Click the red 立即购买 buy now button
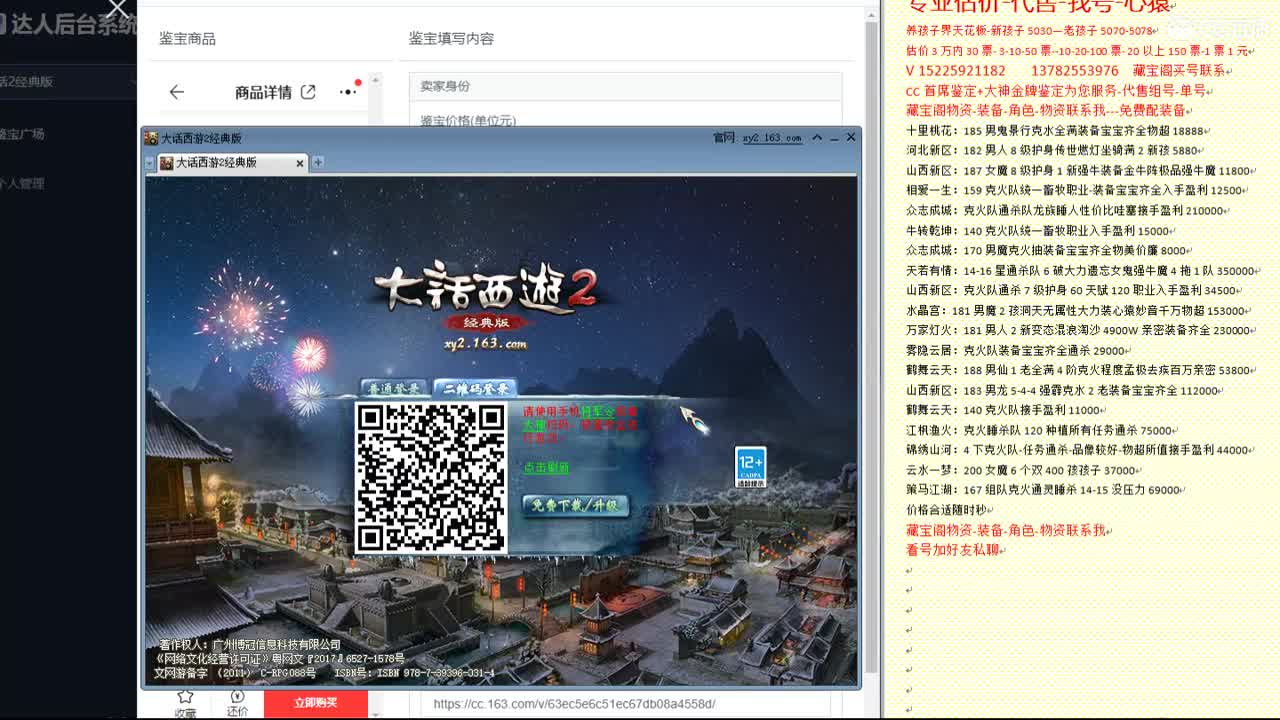This screenshot has width=1280, height=720. click(x=316, y=703)
